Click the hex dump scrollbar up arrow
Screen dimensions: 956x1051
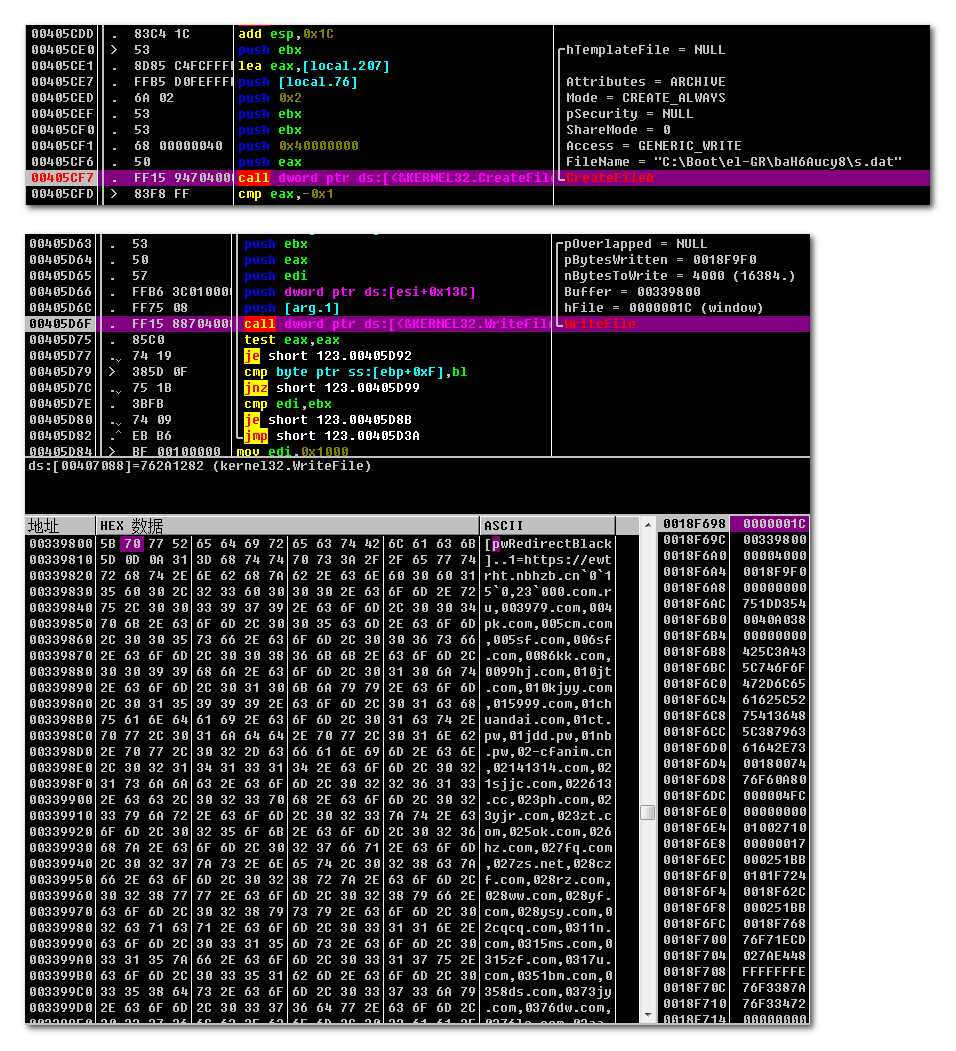click(x=648, y=525)
